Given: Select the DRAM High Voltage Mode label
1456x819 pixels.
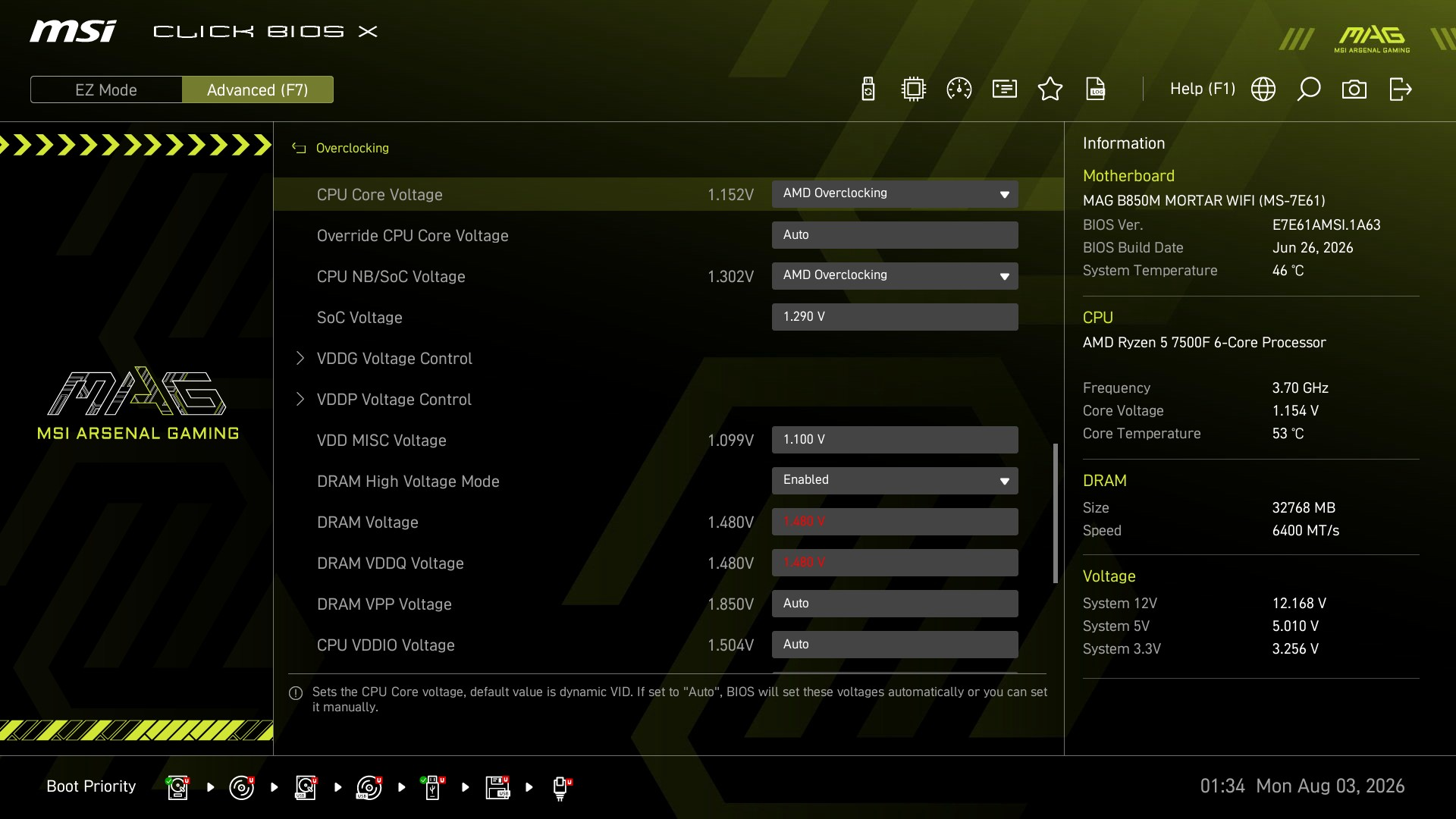Looking at the screenshot, I should (x=408, y=482).
